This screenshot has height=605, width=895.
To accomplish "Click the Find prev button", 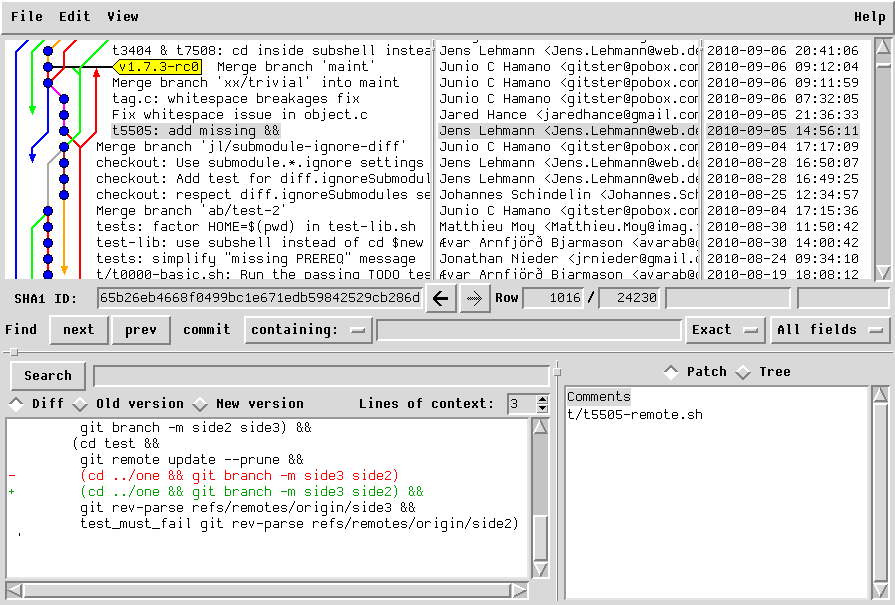I will [141, 330].
